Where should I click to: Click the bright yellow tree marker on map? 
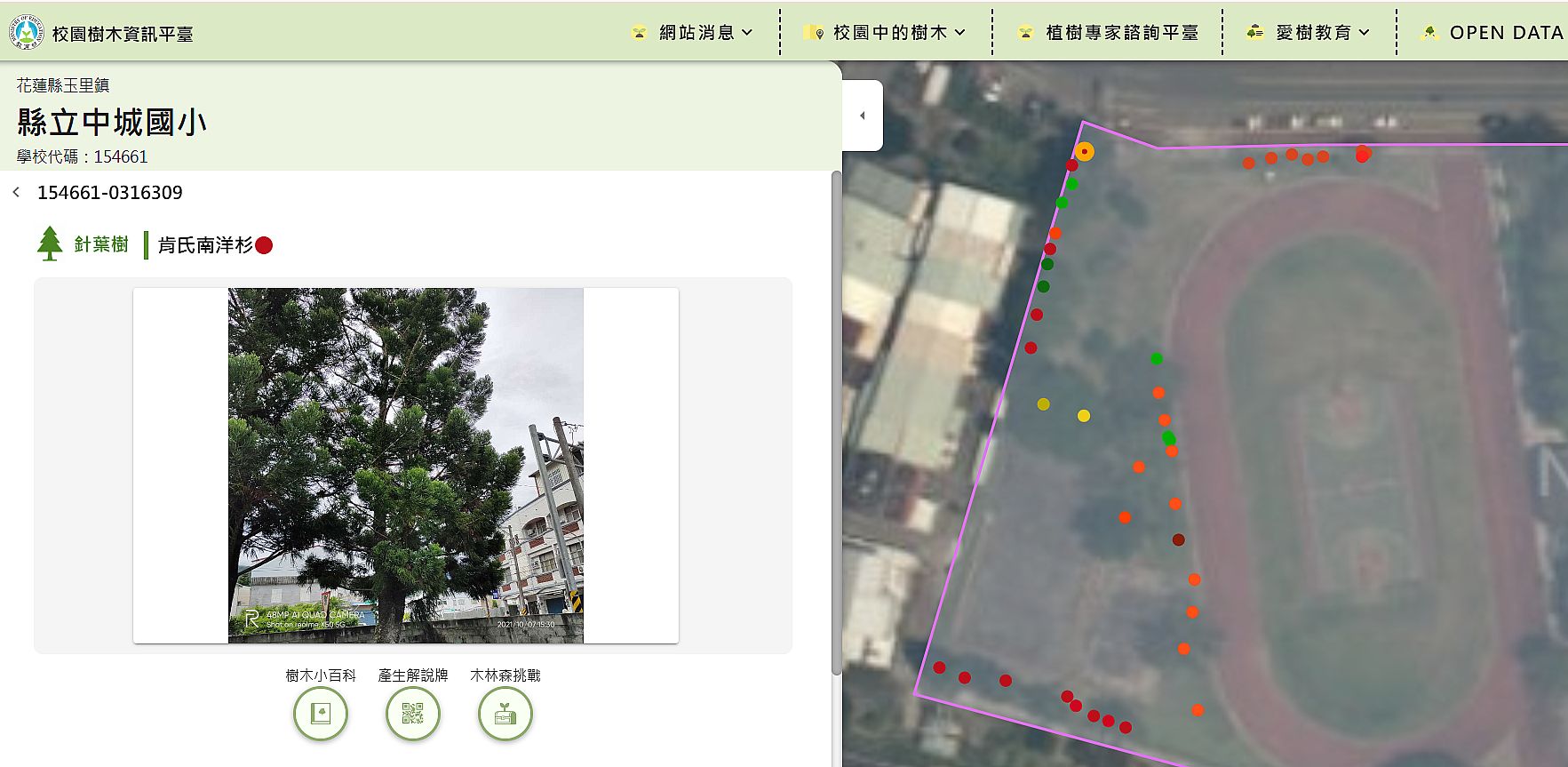1084,416
